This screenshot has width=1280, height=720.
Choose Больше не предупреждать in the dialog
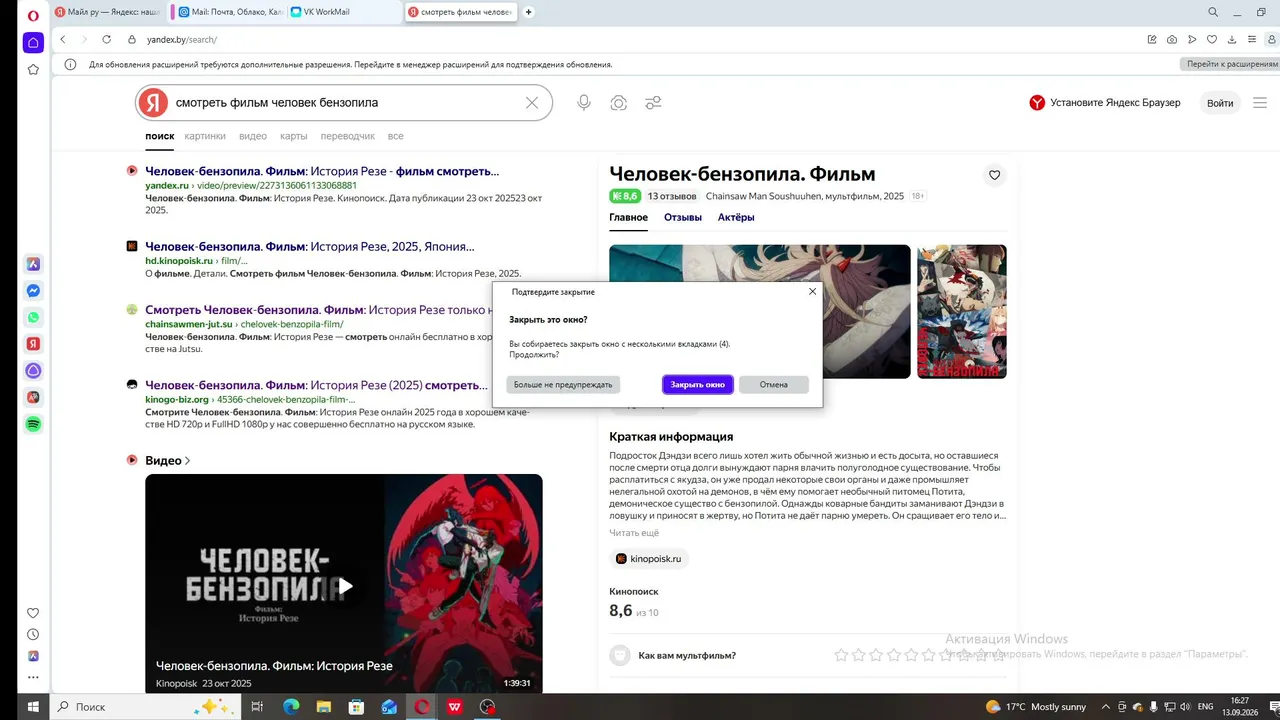563,385
